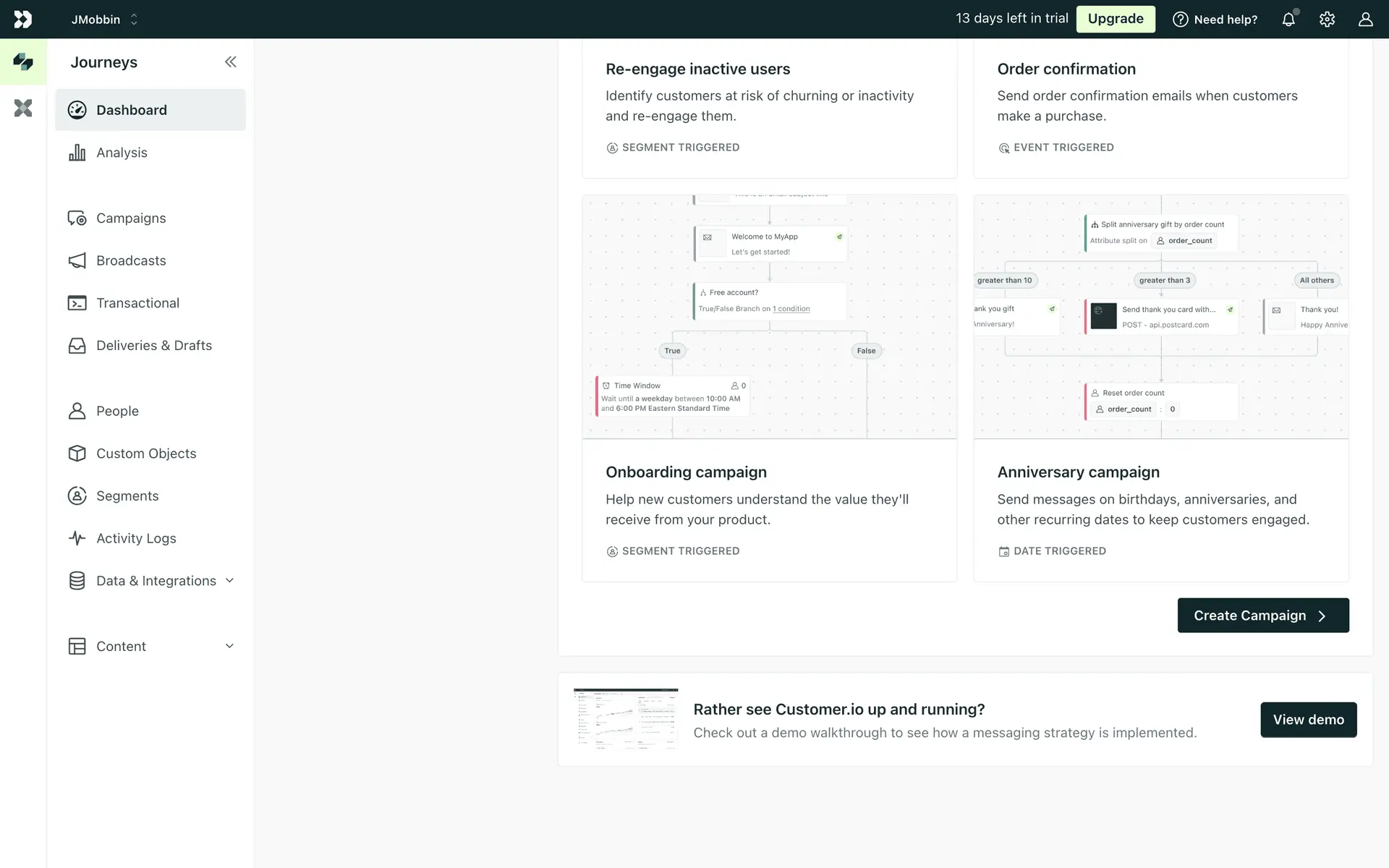Select the Onboarding campaign workflow preview
Image resolution: width=1389 pixels, height=868 pixels.
(769, 317)
